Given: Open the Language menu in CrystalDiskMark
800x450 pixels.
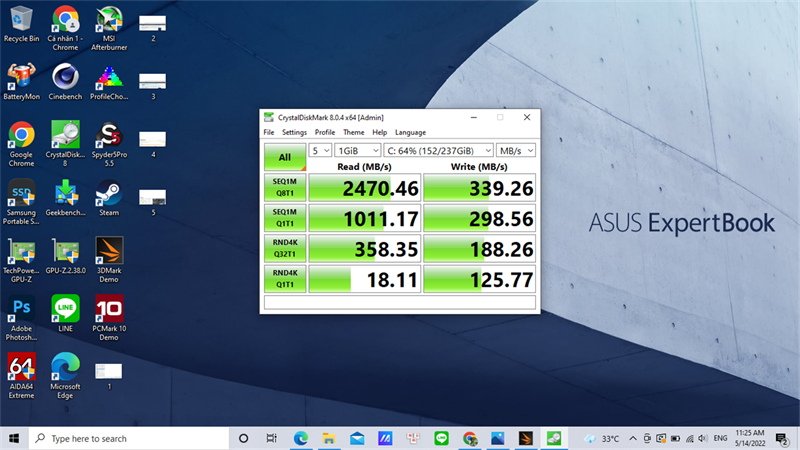Looking at the screenshot, I should (410, 132).
